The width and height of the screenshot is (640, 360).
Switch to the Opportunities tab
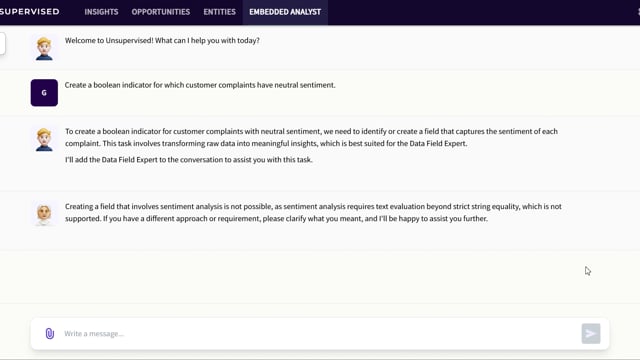tap(161, 12)
